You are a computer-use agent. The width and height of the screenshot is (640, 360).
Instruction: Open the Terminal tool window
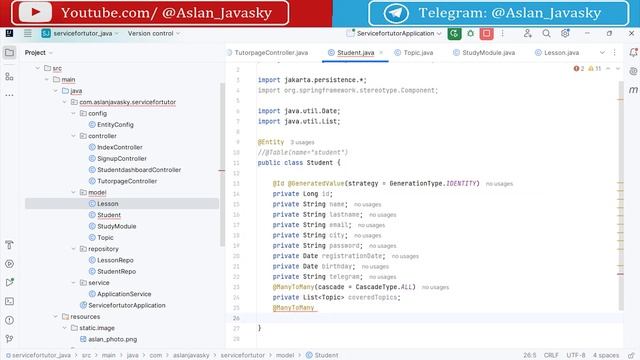coord(9,301)
